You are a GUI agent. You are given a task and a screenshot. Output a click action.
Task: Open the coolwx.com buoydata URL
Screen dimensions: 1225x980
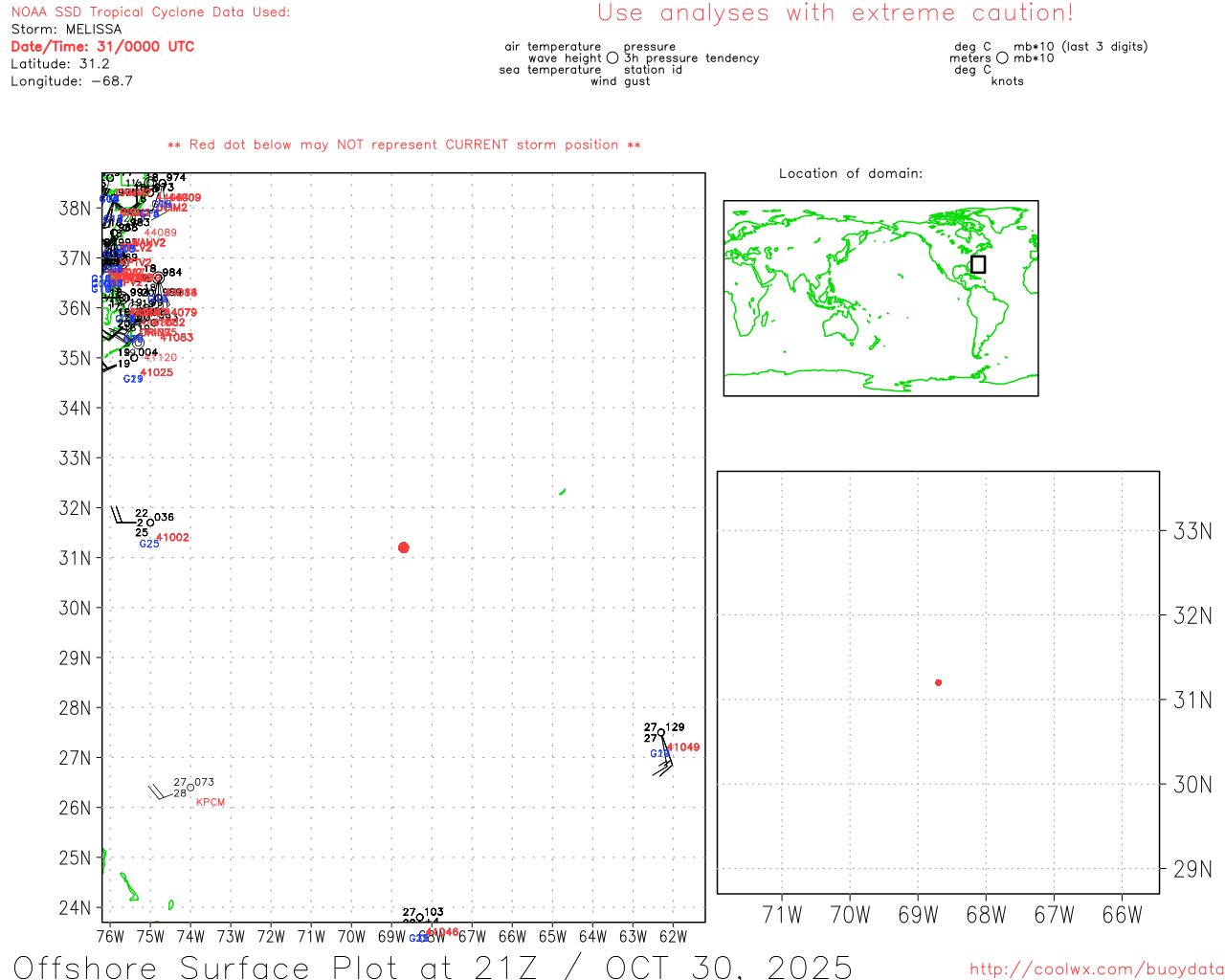click(x=1097, y=969)
